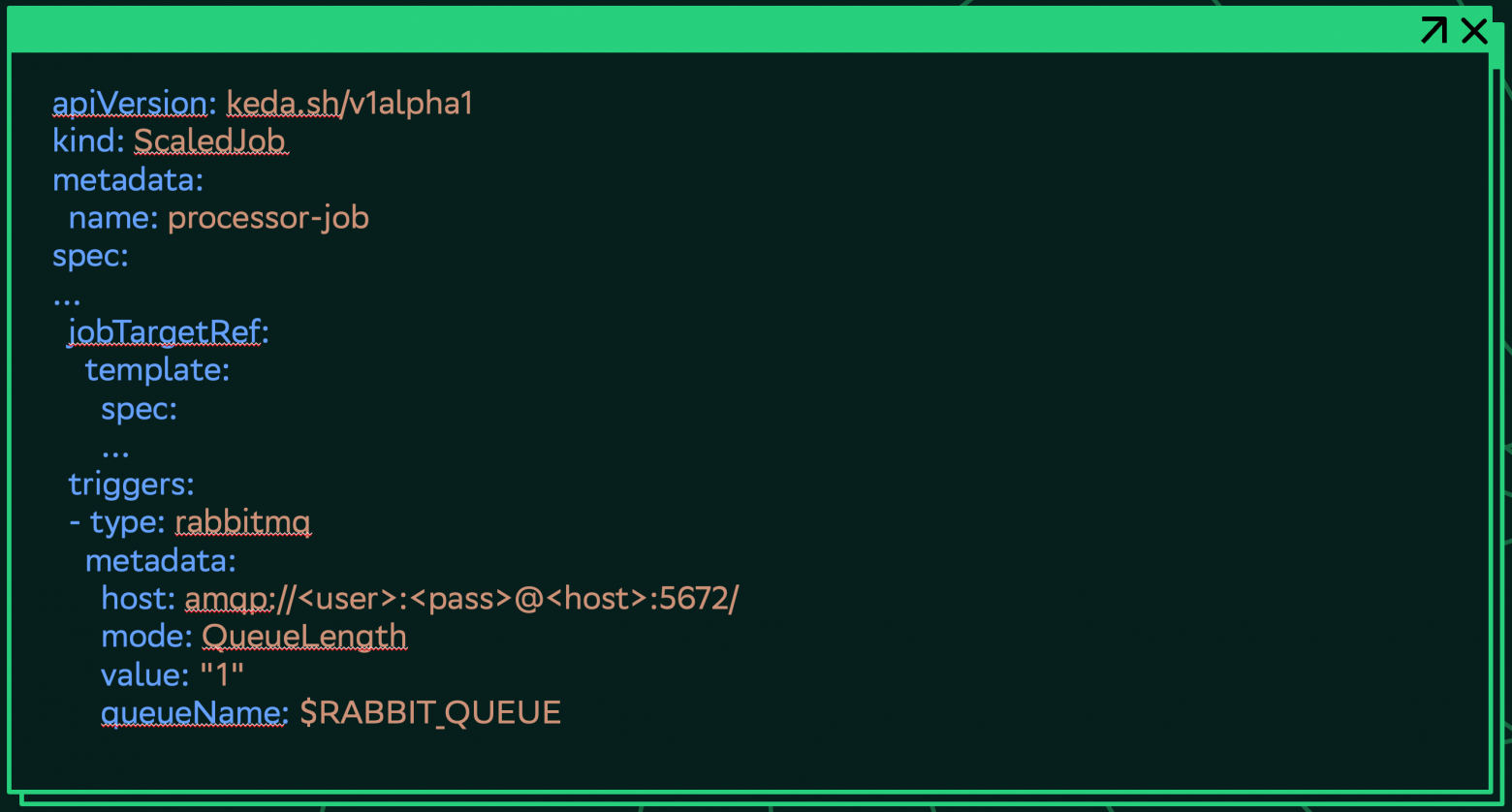Close the code window with the X
This screenshot has height=812, width=1512.
[x=1474, y=30]
